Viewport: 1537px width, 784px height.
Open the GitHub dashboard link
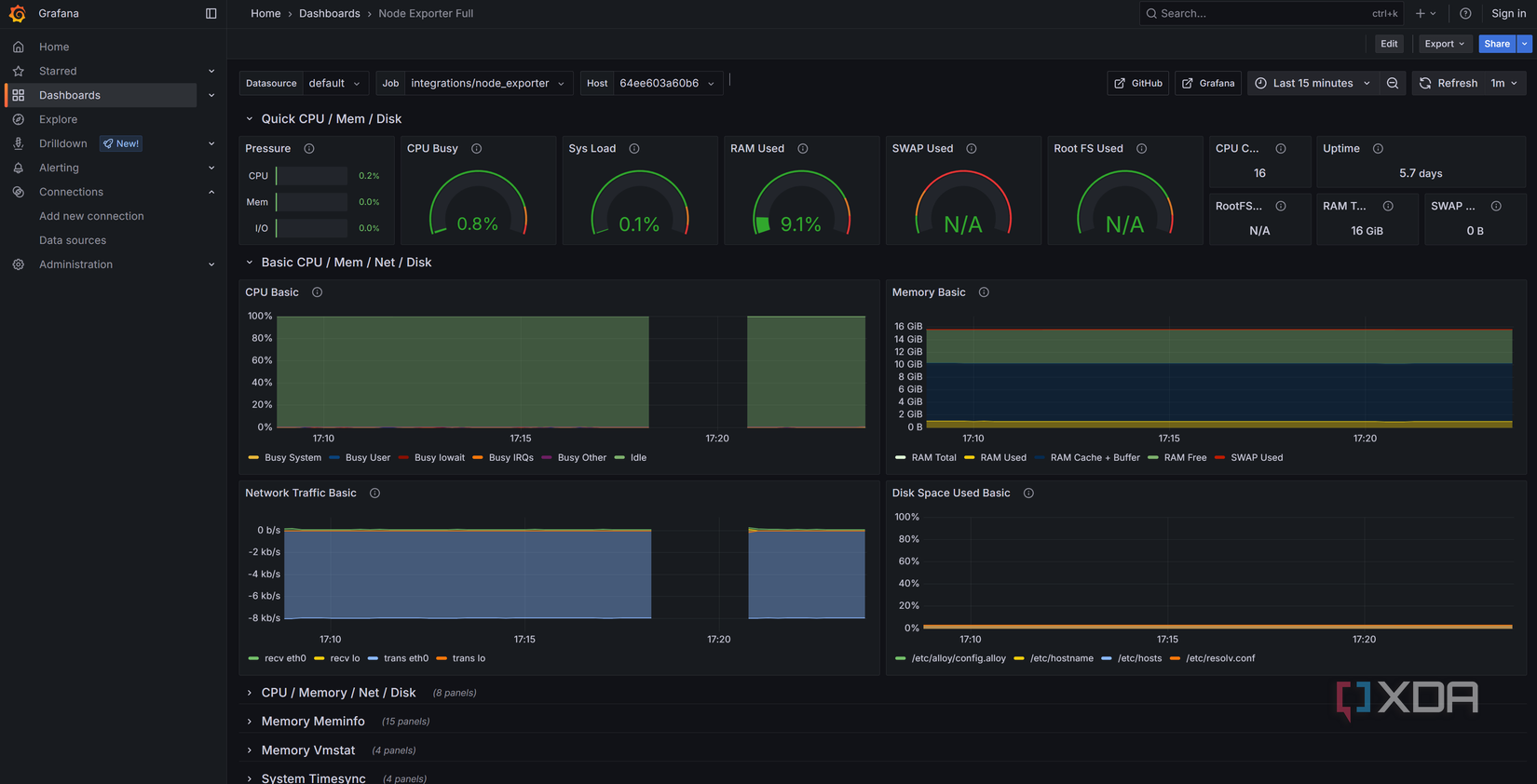pyautogui.click(x=1138, y=83)
